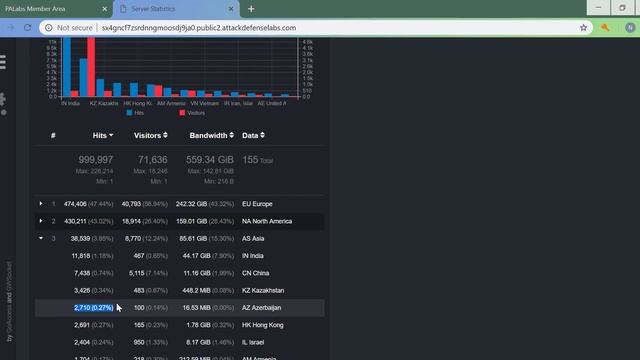Click the total 71,636 visitors figure

[153, 160]
